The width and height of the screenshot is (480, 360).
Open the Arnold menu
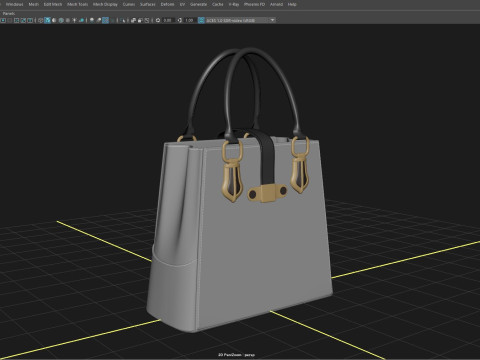point(276,4)
